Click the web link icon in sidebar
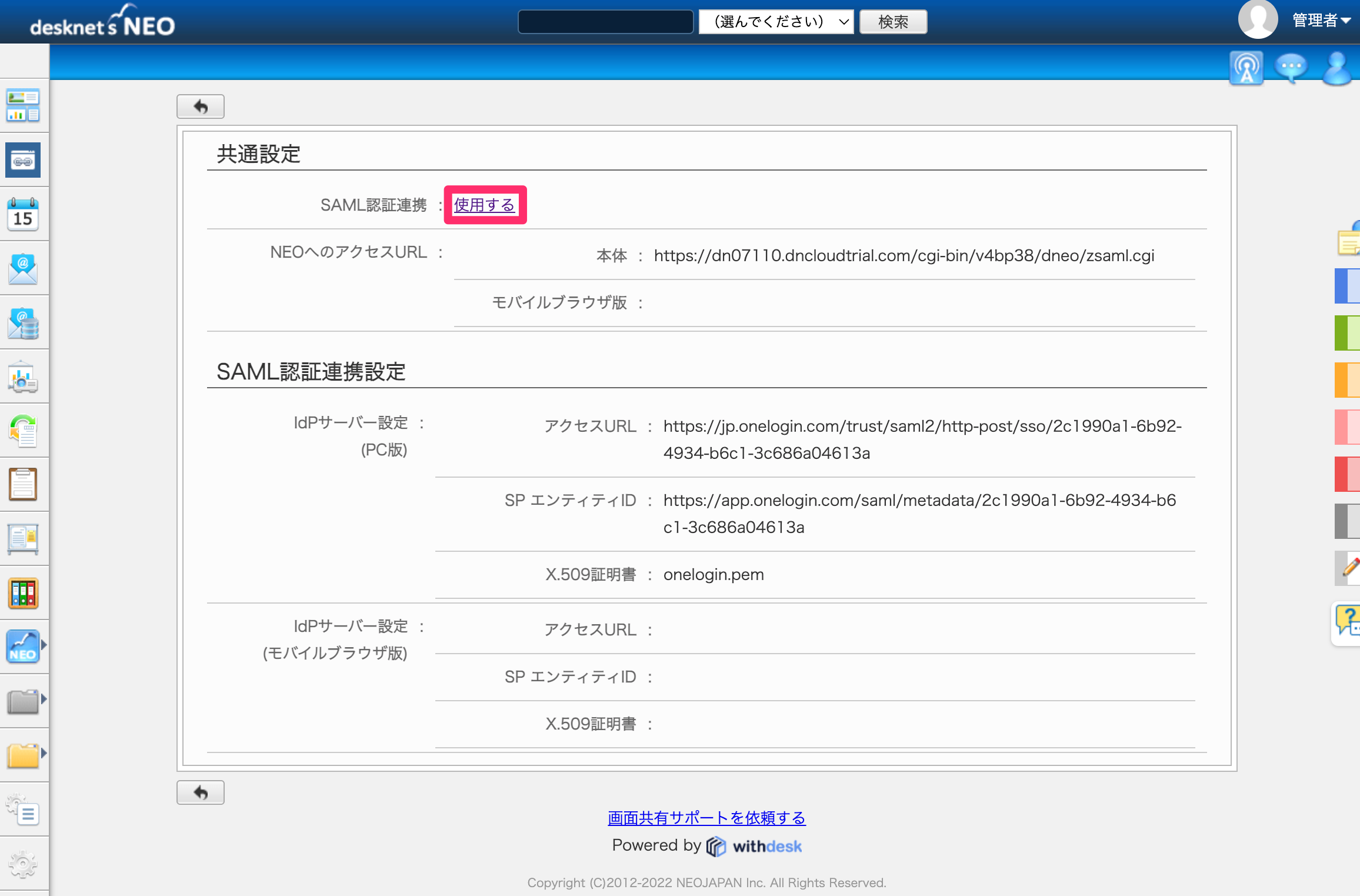This screenshot has width=1360, height=896. [23, 159]
